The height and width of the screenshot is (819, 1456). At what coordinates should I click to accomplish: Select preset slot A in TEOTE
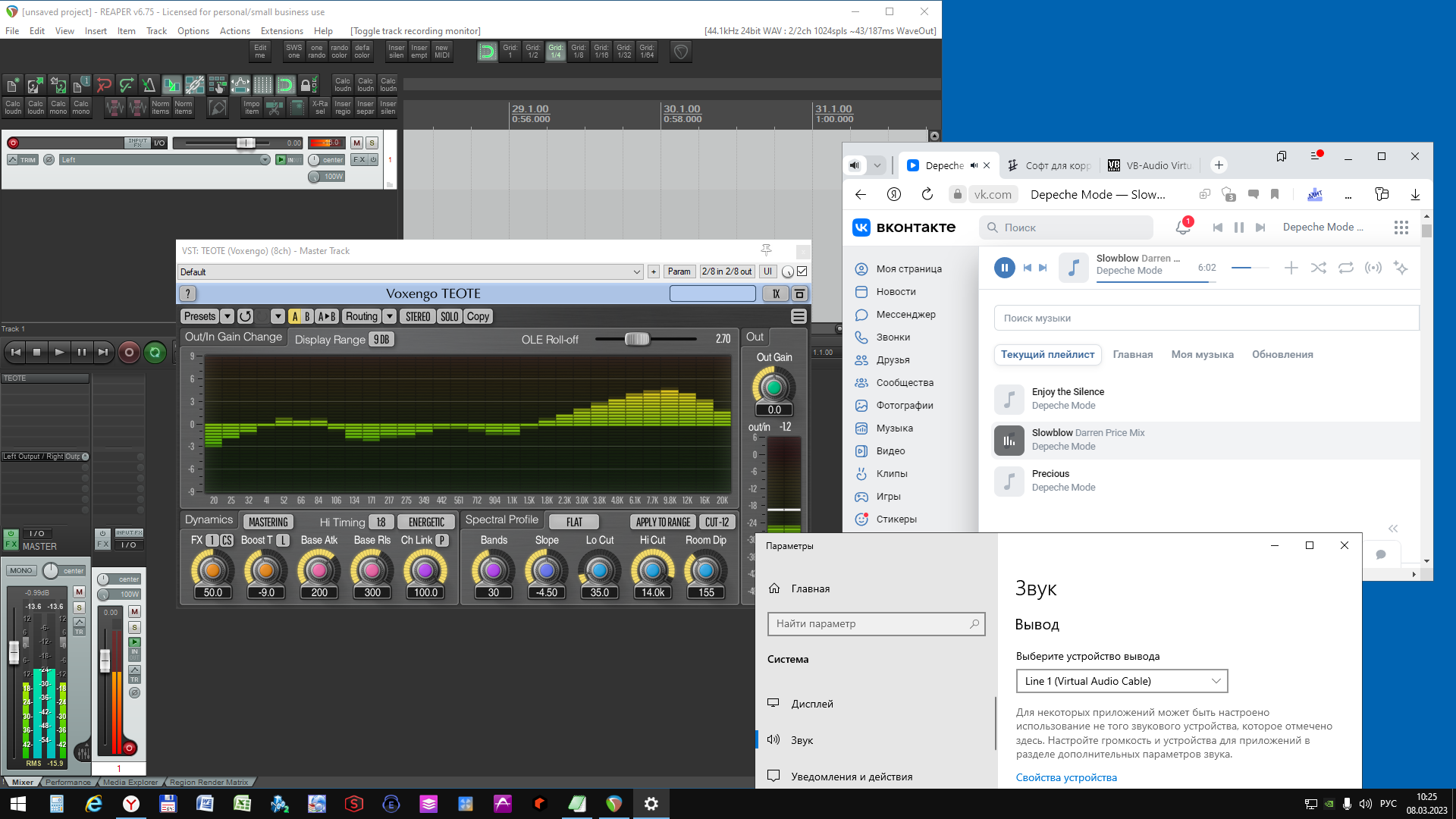click(294, 316)
